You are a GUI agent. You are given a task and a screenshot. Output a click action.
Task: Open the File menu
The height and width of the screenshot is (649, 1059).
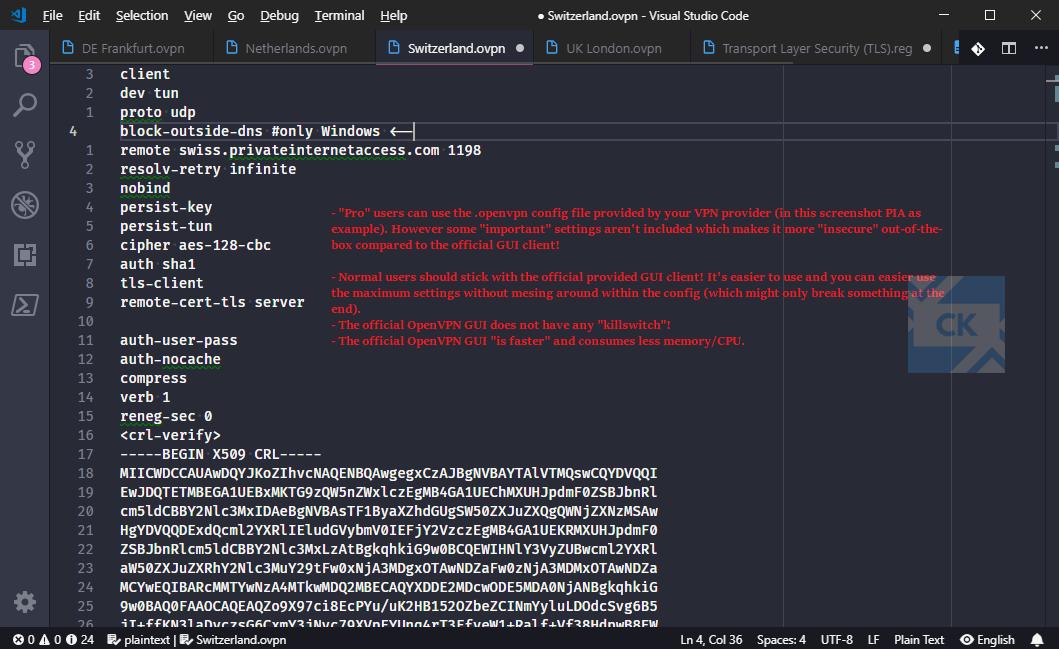(52, 16)
